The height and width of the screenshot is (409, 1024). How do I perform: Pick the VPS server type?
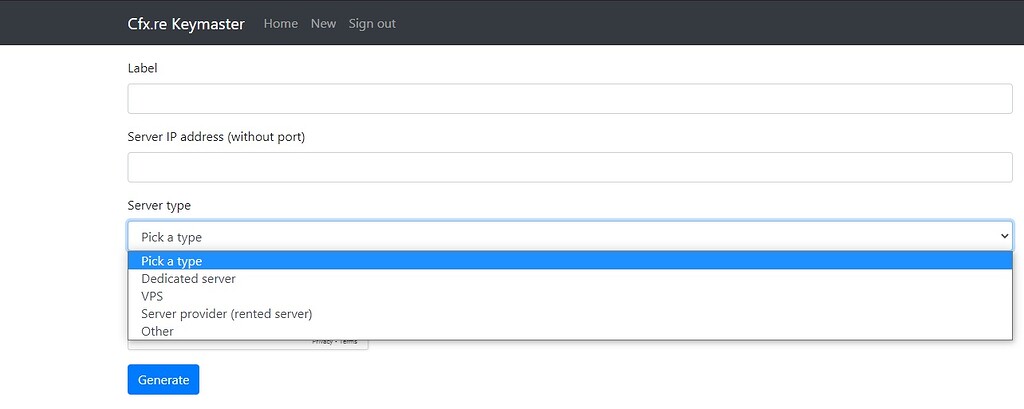[x=152, y=296]
